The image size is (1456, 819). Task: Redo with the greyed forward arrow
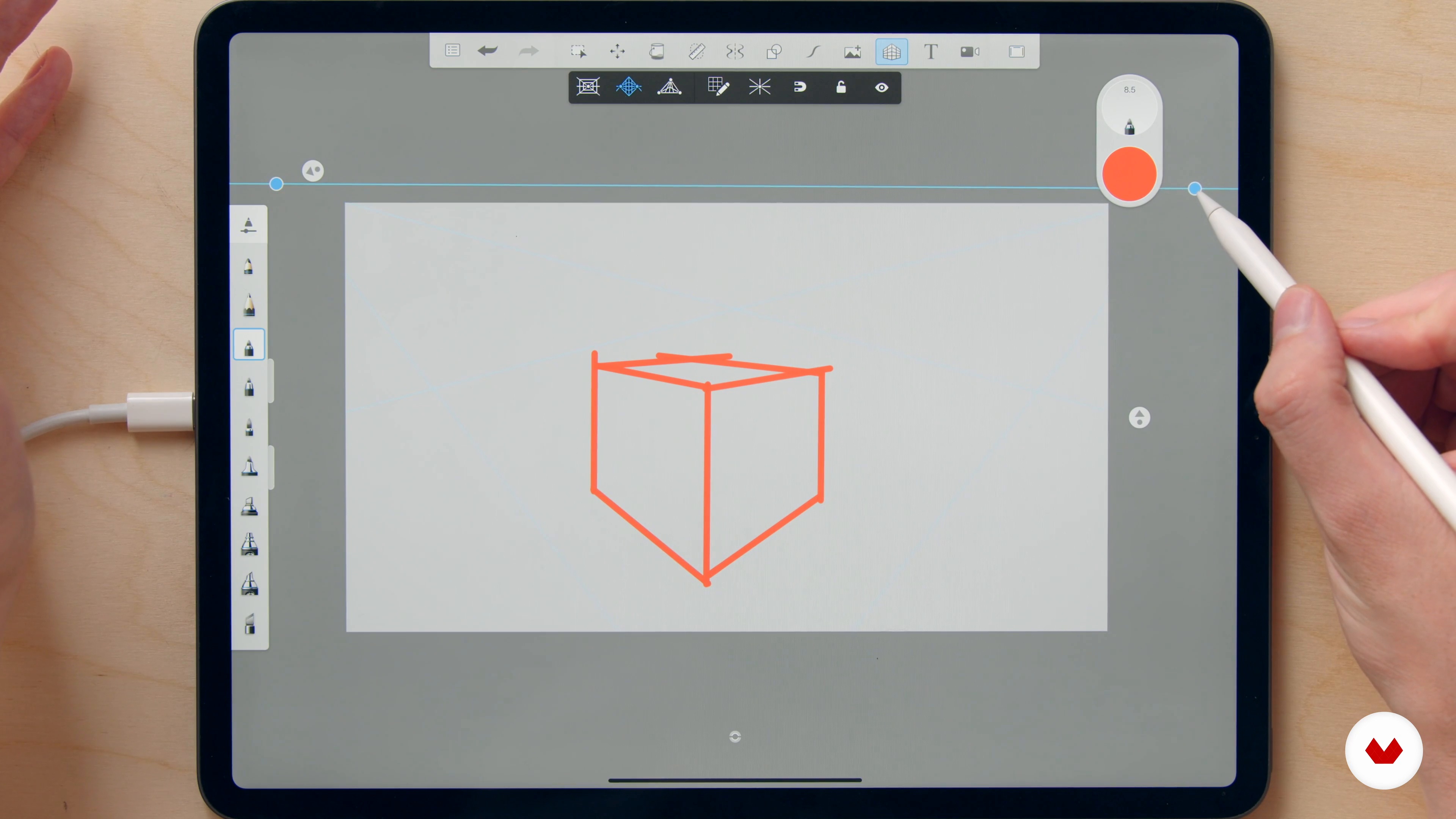pos(529,52)
